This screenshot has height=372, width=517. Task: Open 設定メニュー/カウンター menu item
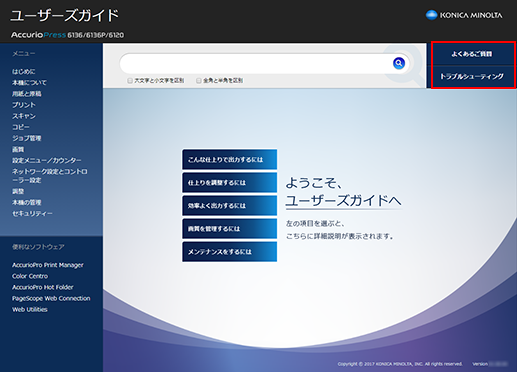pos(47,160)
